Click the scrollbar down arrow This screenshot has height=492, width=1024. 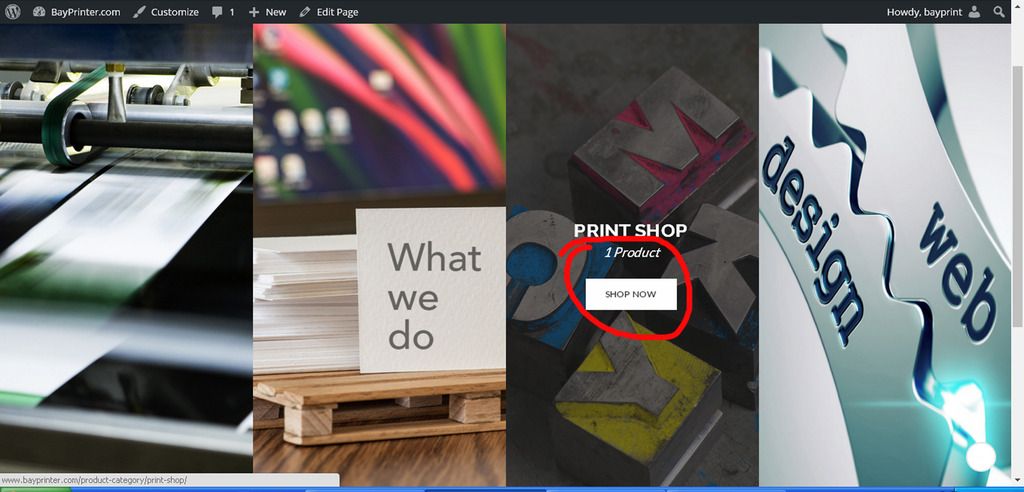1017,480
